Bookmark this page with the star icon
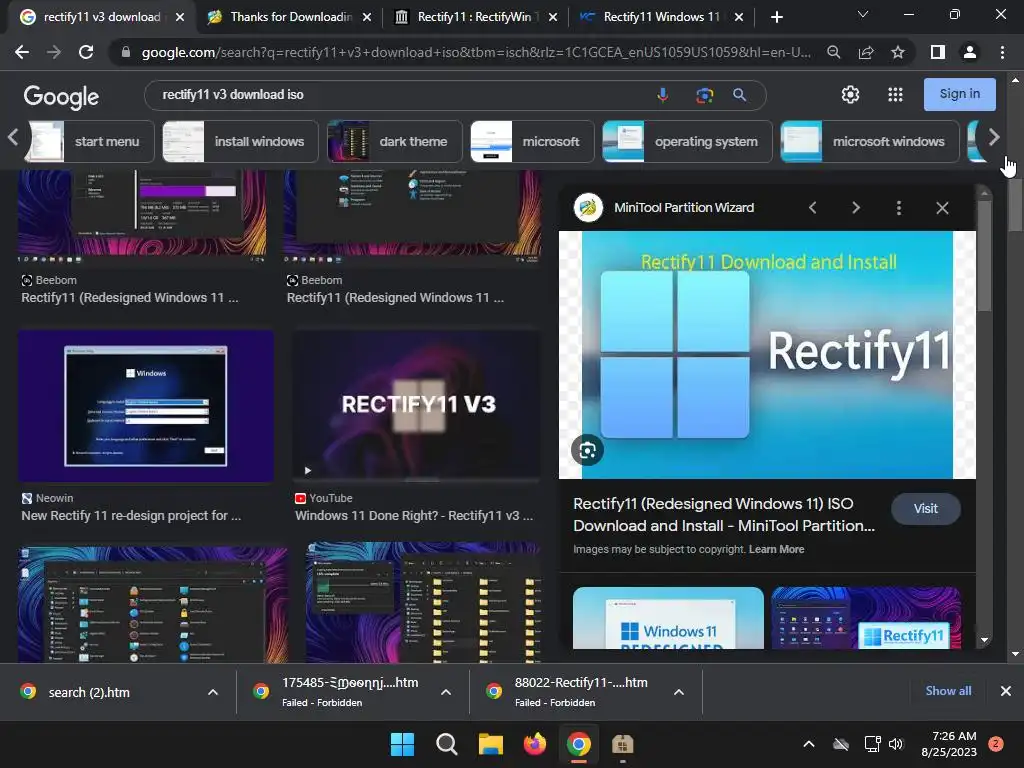The image size is (1024, 768). (x=898, y=52)
